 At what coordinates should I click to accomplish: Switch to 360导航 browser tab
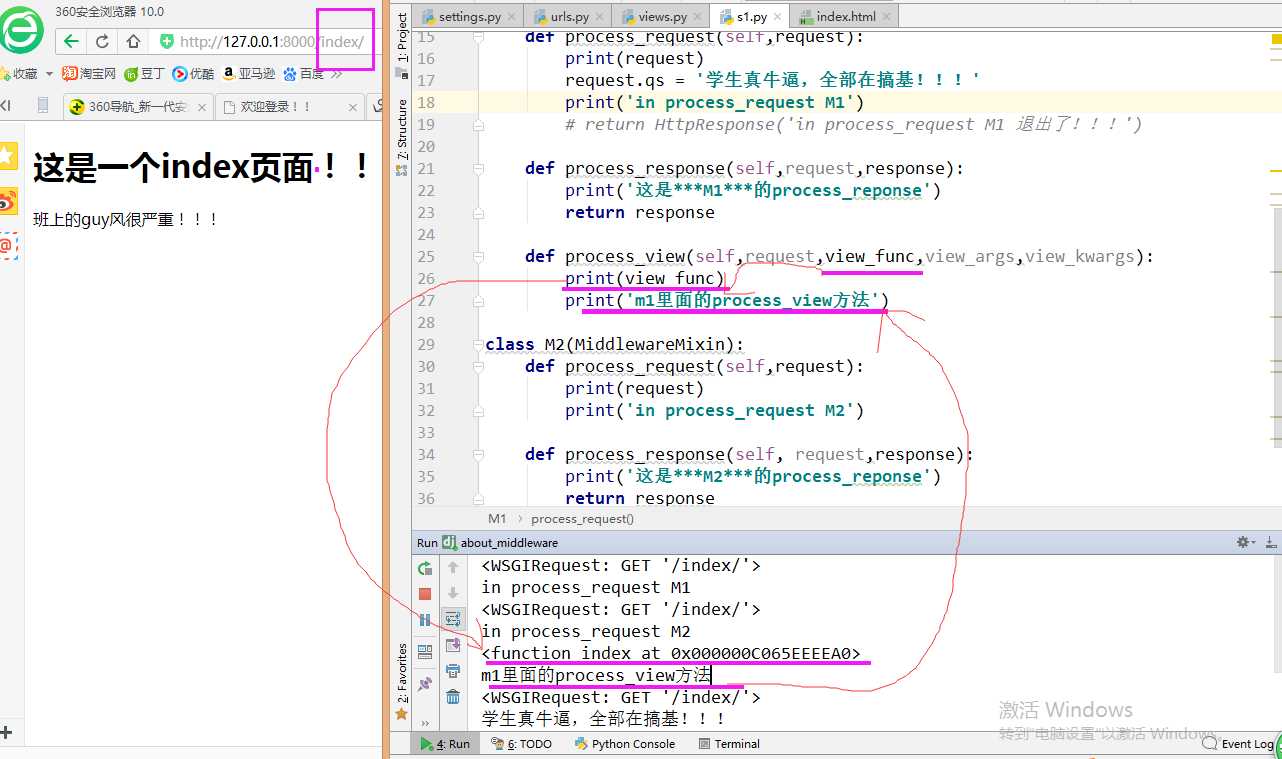pos(137,107)
